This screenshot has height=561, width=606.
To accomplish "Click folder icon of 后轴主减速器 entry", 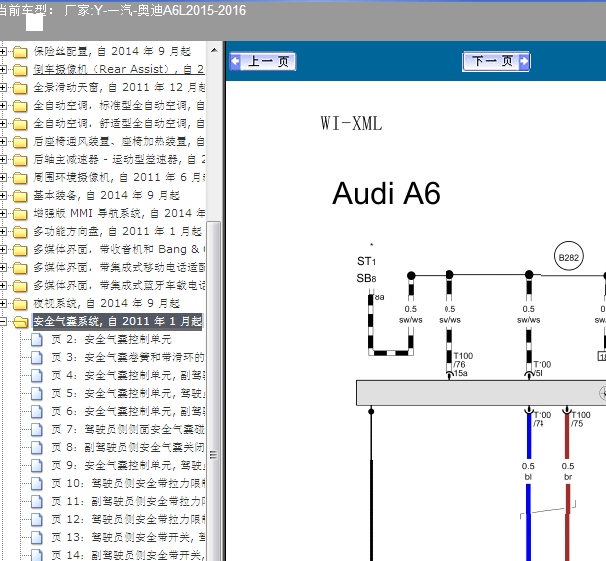I will tap(20, 160).
